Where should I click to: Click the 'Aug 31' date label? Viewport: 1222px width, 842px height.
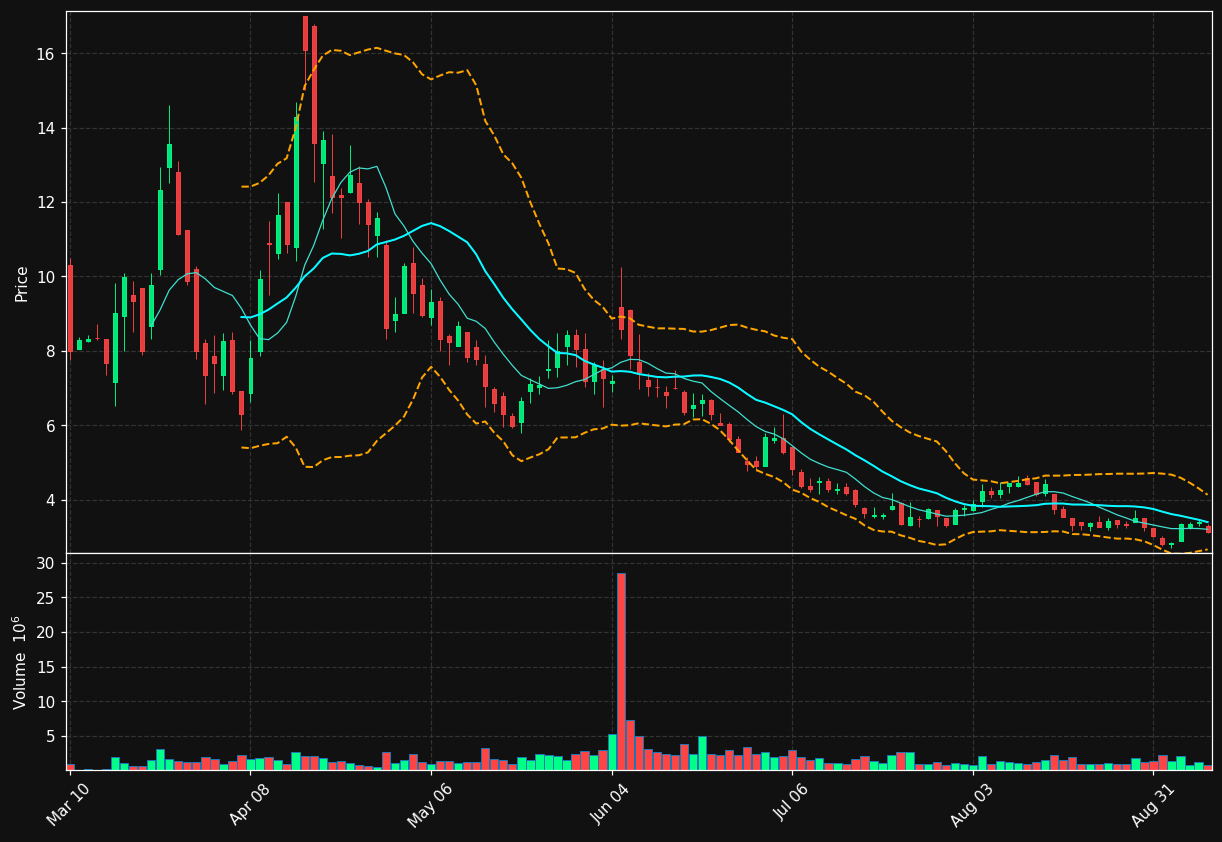(x=1153, y=803)
